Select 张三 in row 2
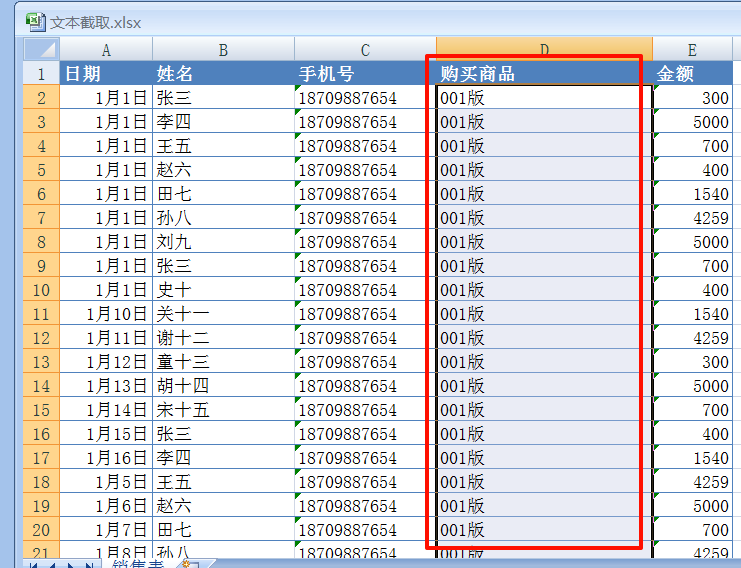This screenshot has height=568, width=741. (x=223, y=97)
